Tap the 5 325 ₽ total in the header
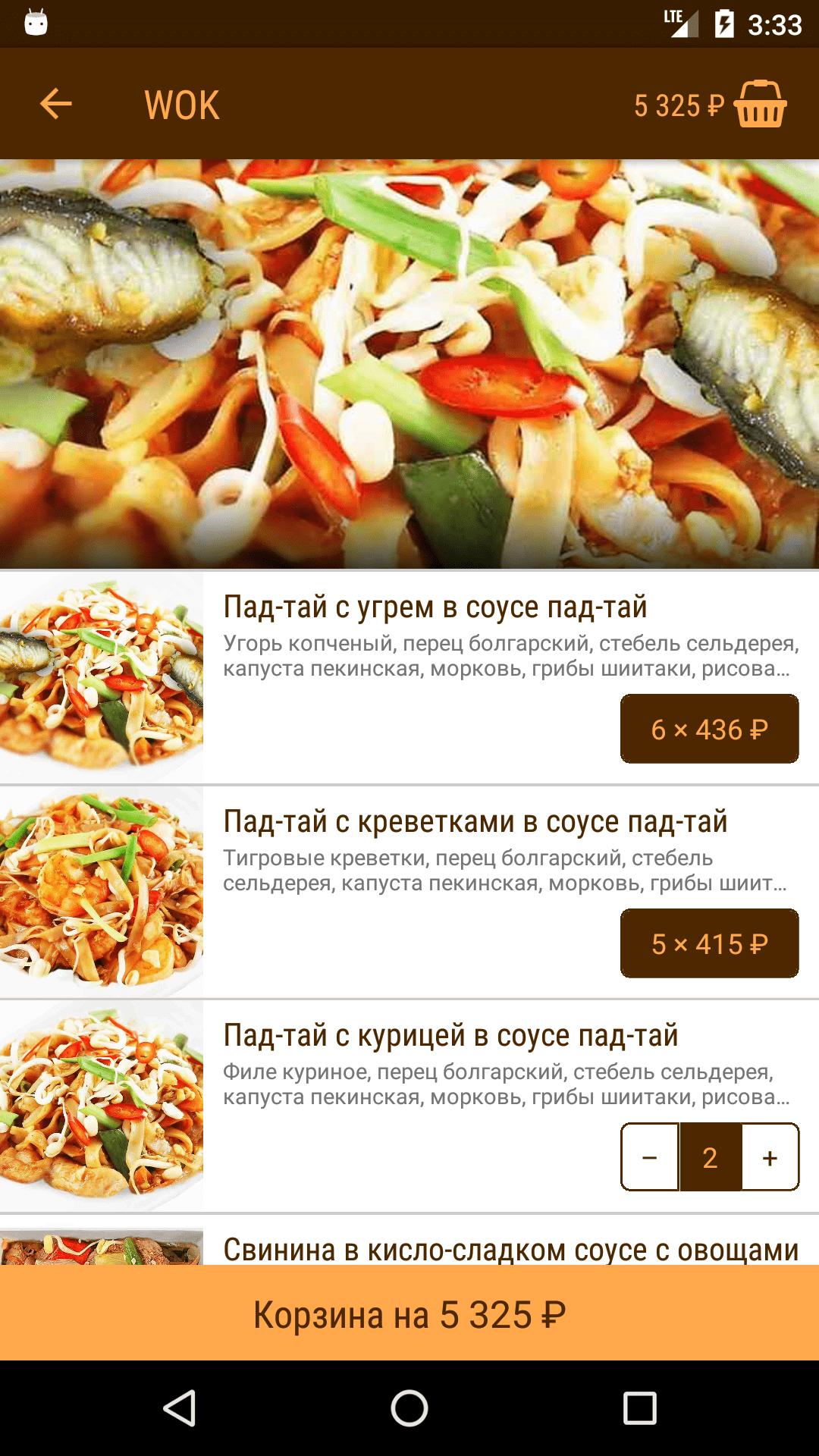 [679, 105]
